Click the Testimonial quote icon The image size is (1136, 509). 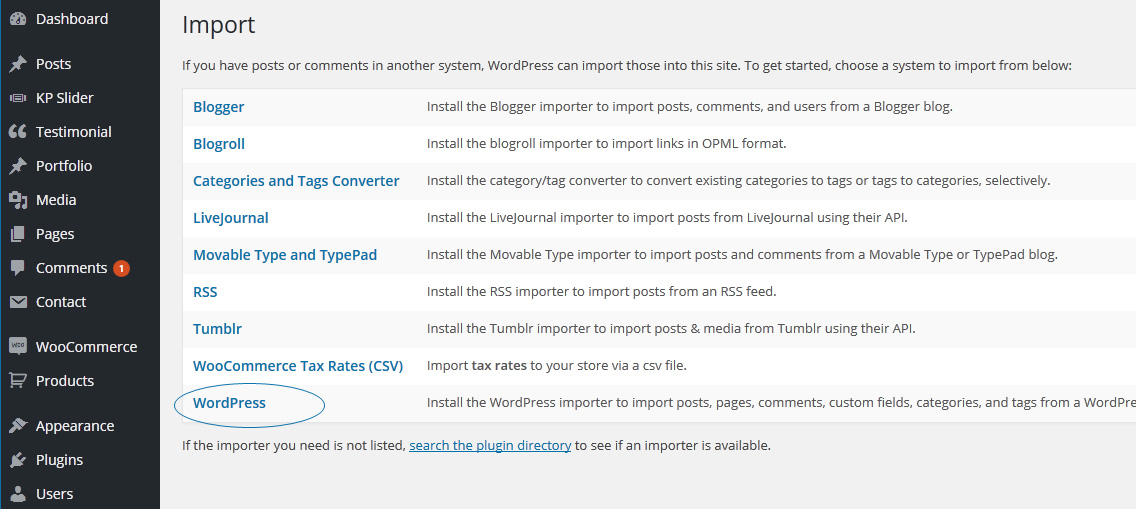[17, 132]
